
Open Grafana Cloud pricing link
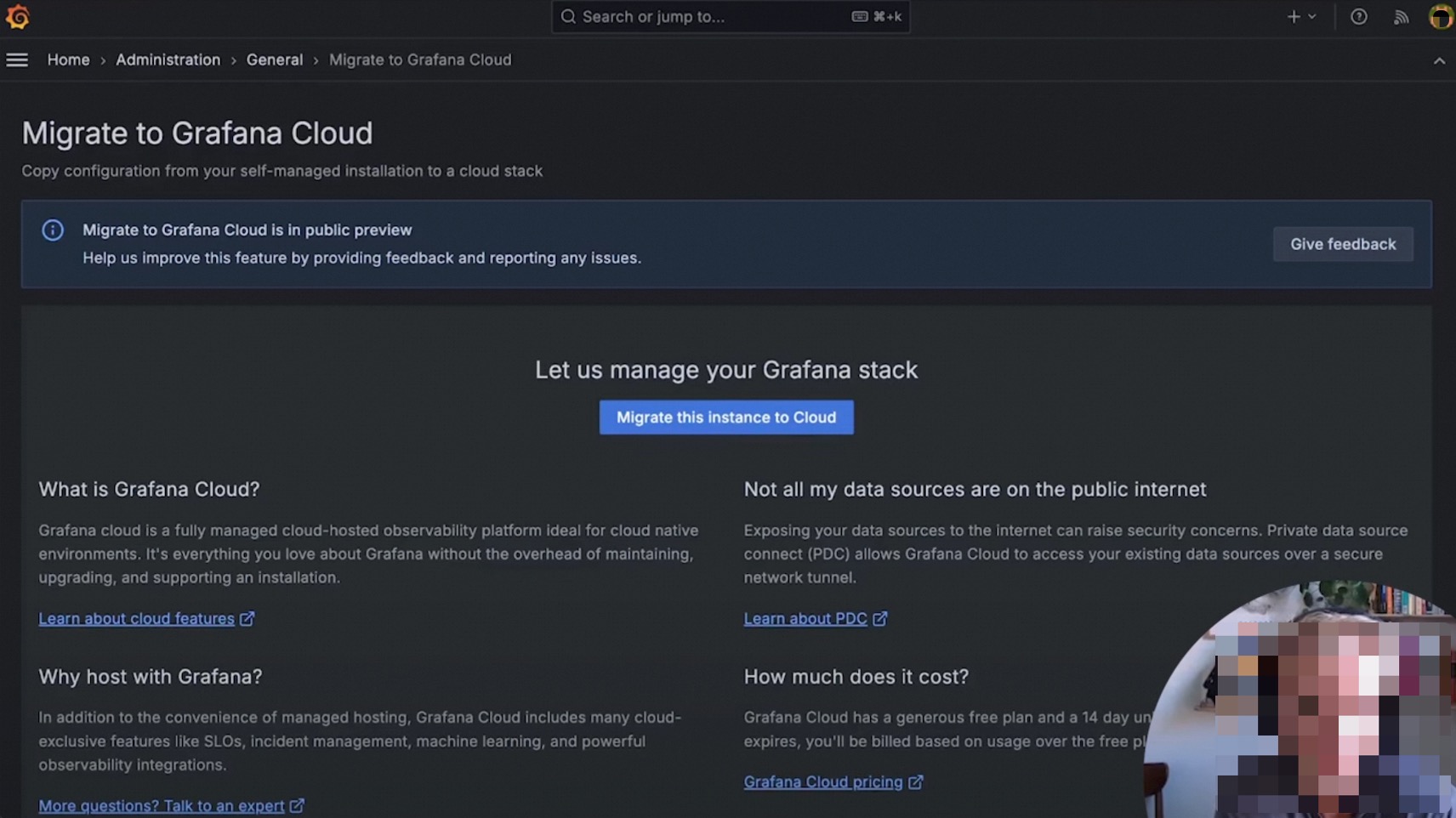pyautogui.click(x=823, y=782)
